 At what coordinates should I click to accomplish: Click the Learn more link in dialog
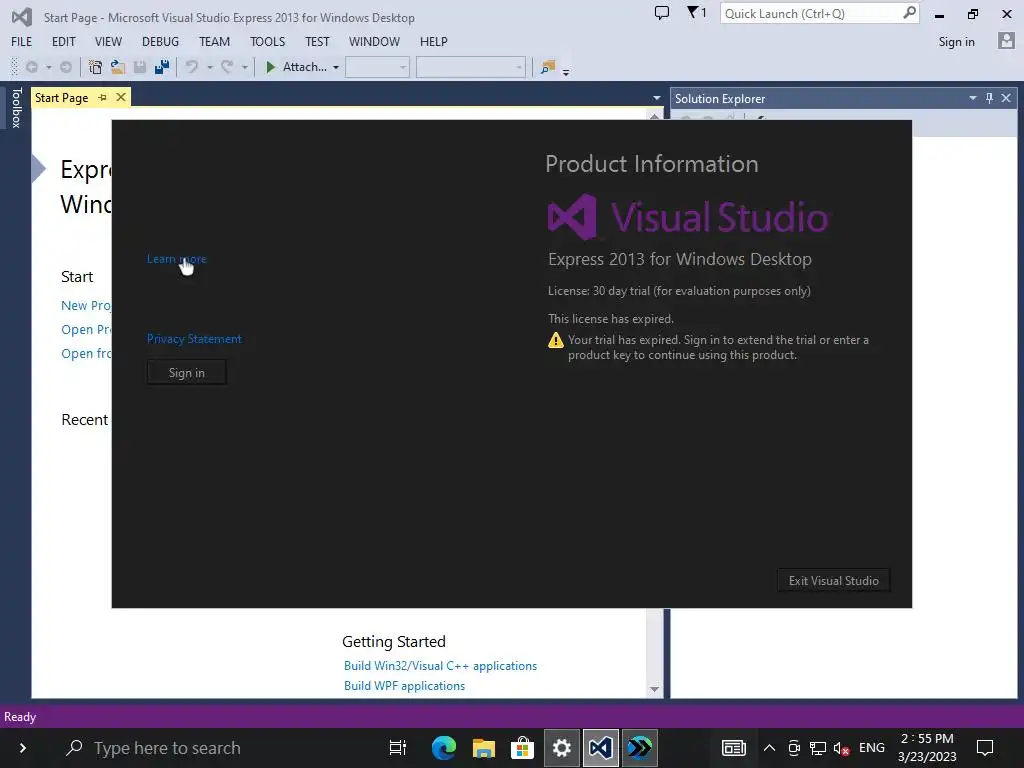point(176,259)
